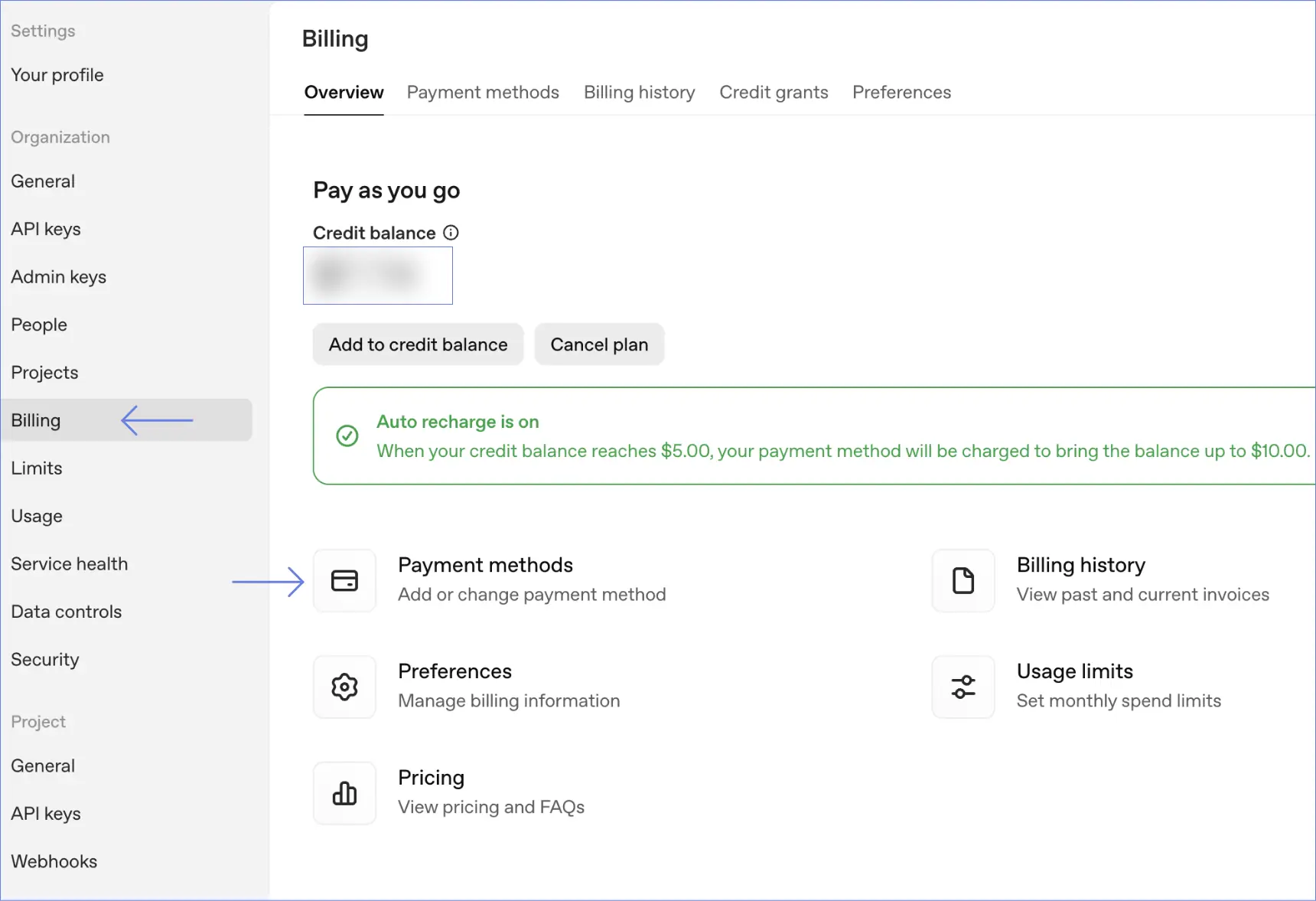
Task: Go to Webhooks under Project
Action: coord(54,862)
